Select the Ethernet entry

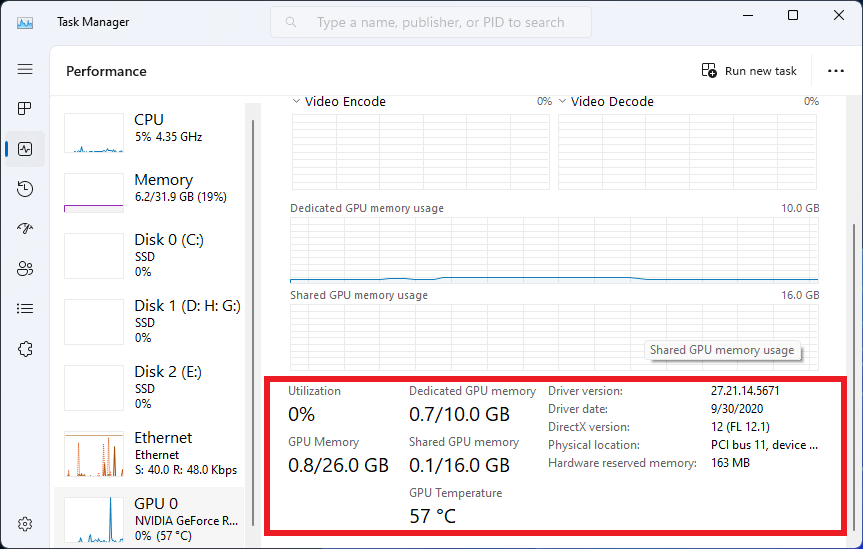[149, 454]
